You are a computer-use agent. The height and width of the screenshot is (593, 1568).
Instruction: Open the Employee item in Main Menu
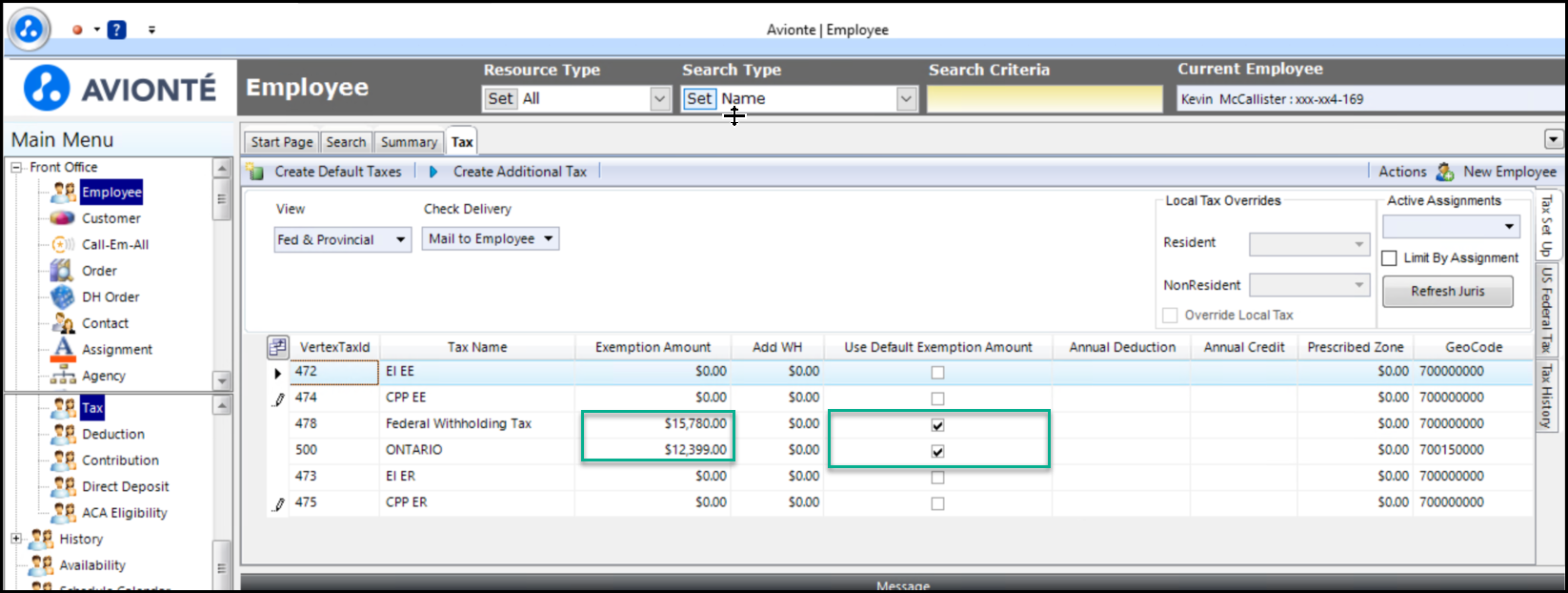(111, 192)
